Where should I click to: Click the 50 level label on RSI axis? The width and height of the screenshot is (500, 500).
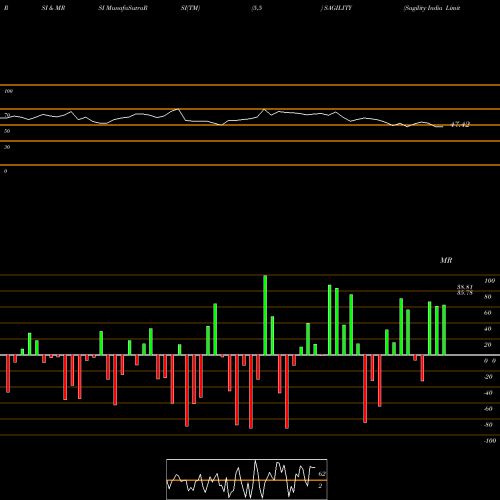(x=7, y=131)
